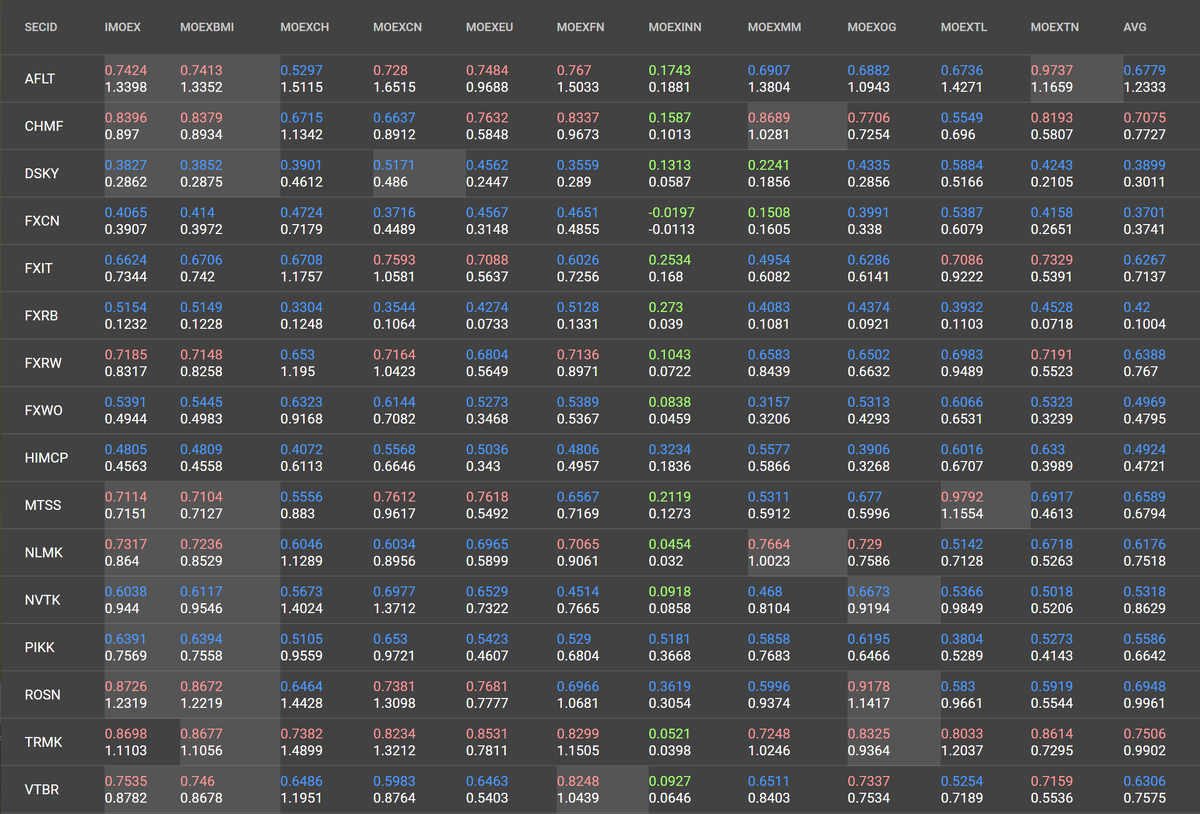This screenshot has width=1200, height=814.
Task: Click value 0.7664 in NLMK MOEXMM cell
Action: (x=768, y=545)
